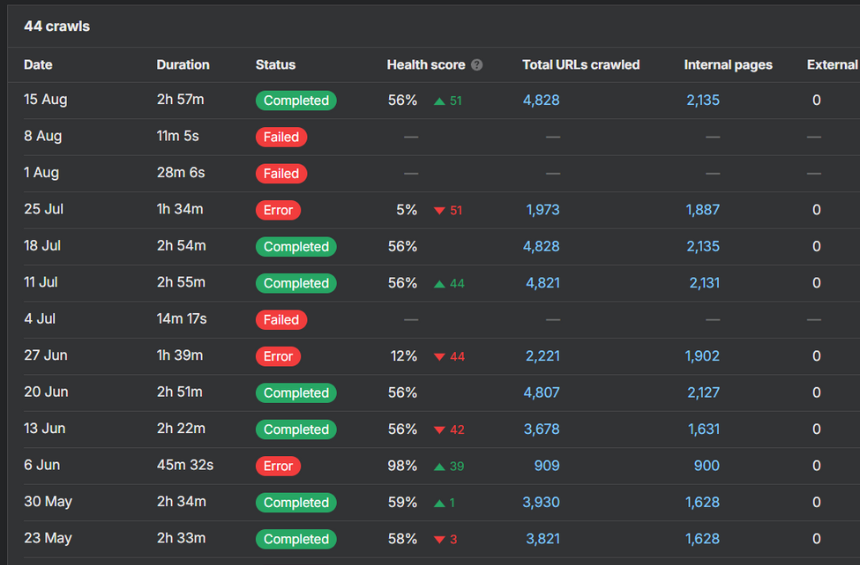Viewport: 860px width, 565px height.
Task: Click the 15 Aug date cell
Action: [46, 99]
